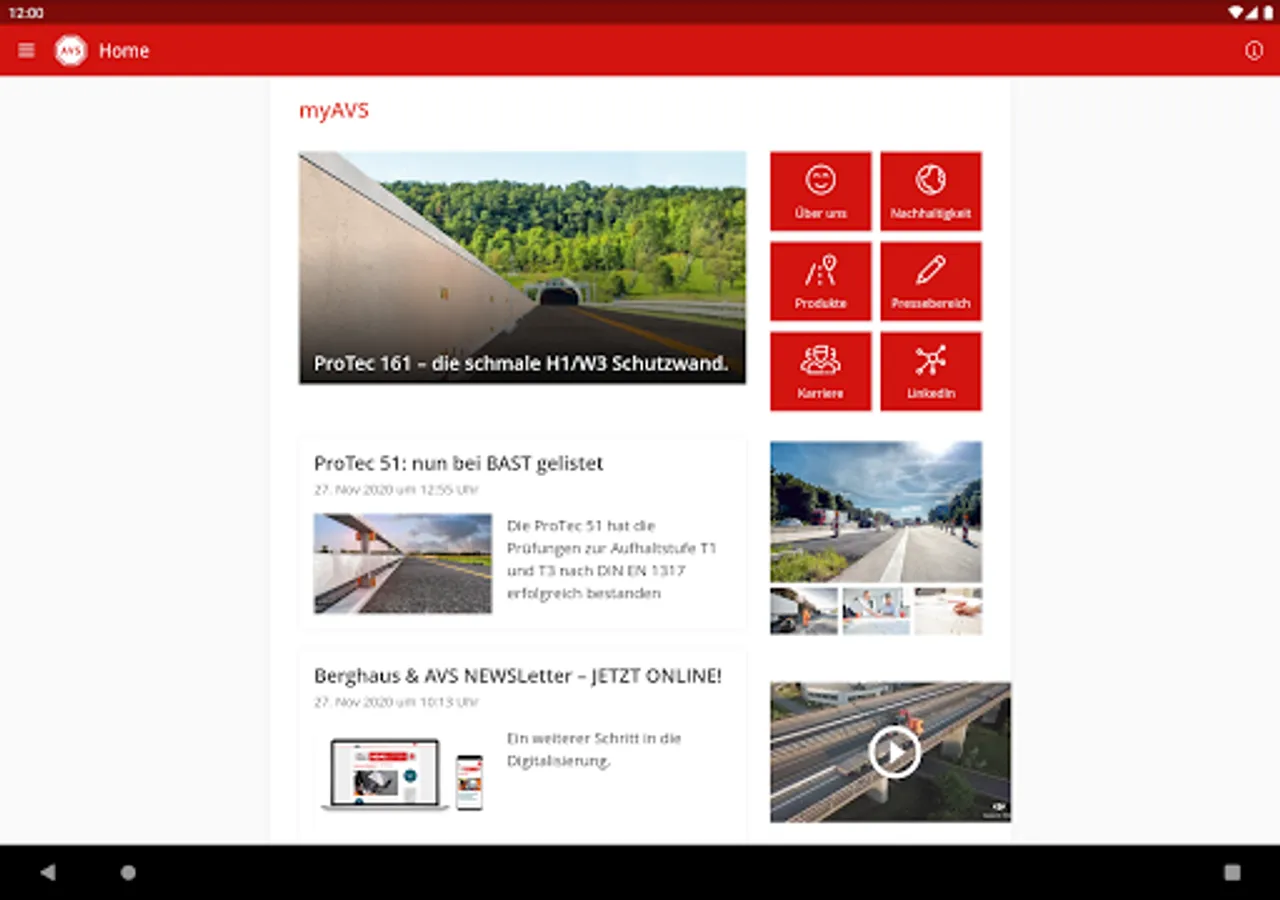
Task: View the large highway construction photo
Action: tap(876, 512)
